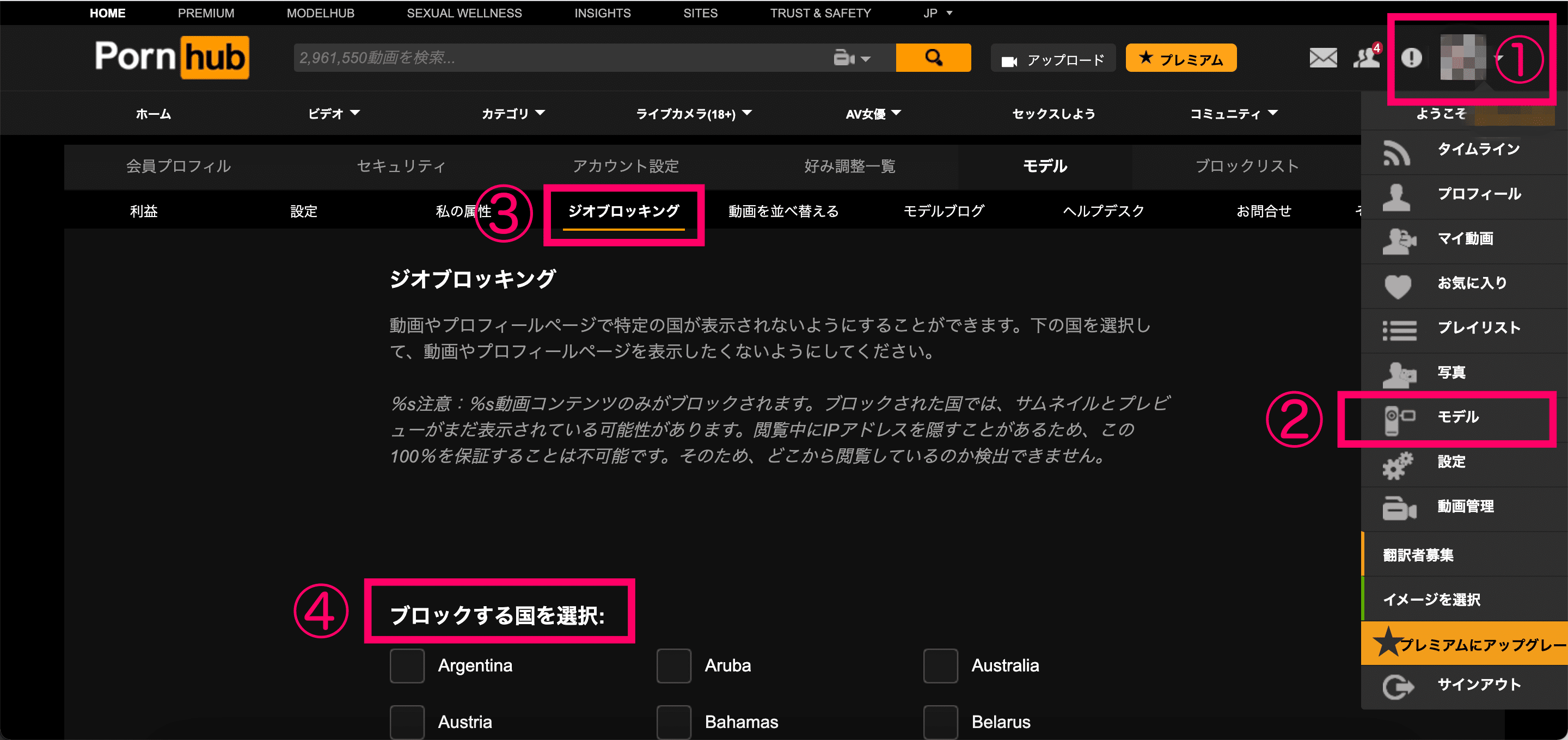Open the 利益 sub-tab
The height and width of the screenshot is (740, 1568).
[x=144, y=211]
